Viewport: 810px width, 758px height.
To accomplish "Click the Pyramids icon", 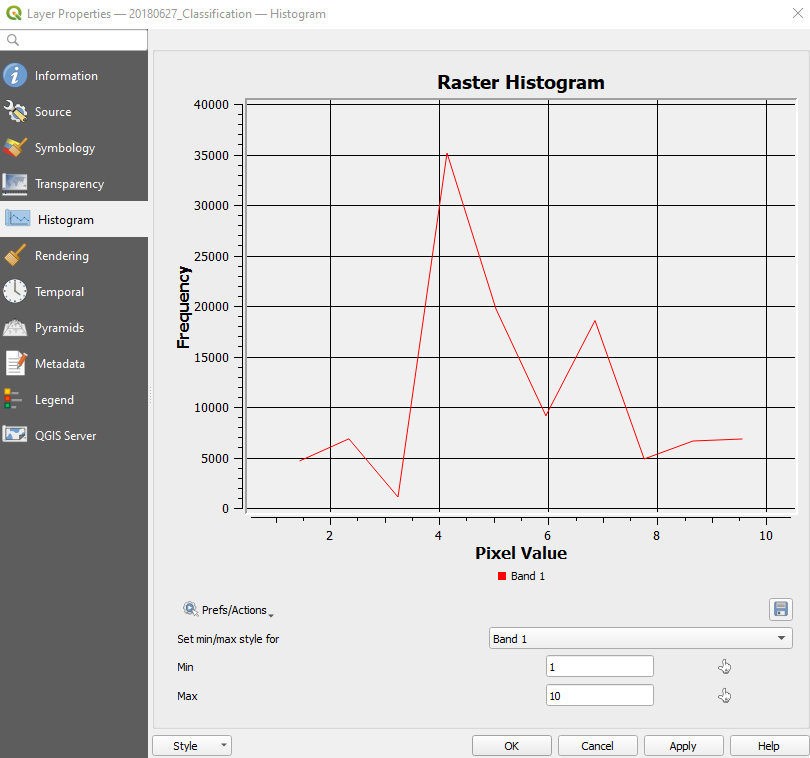I will (15, 328).
